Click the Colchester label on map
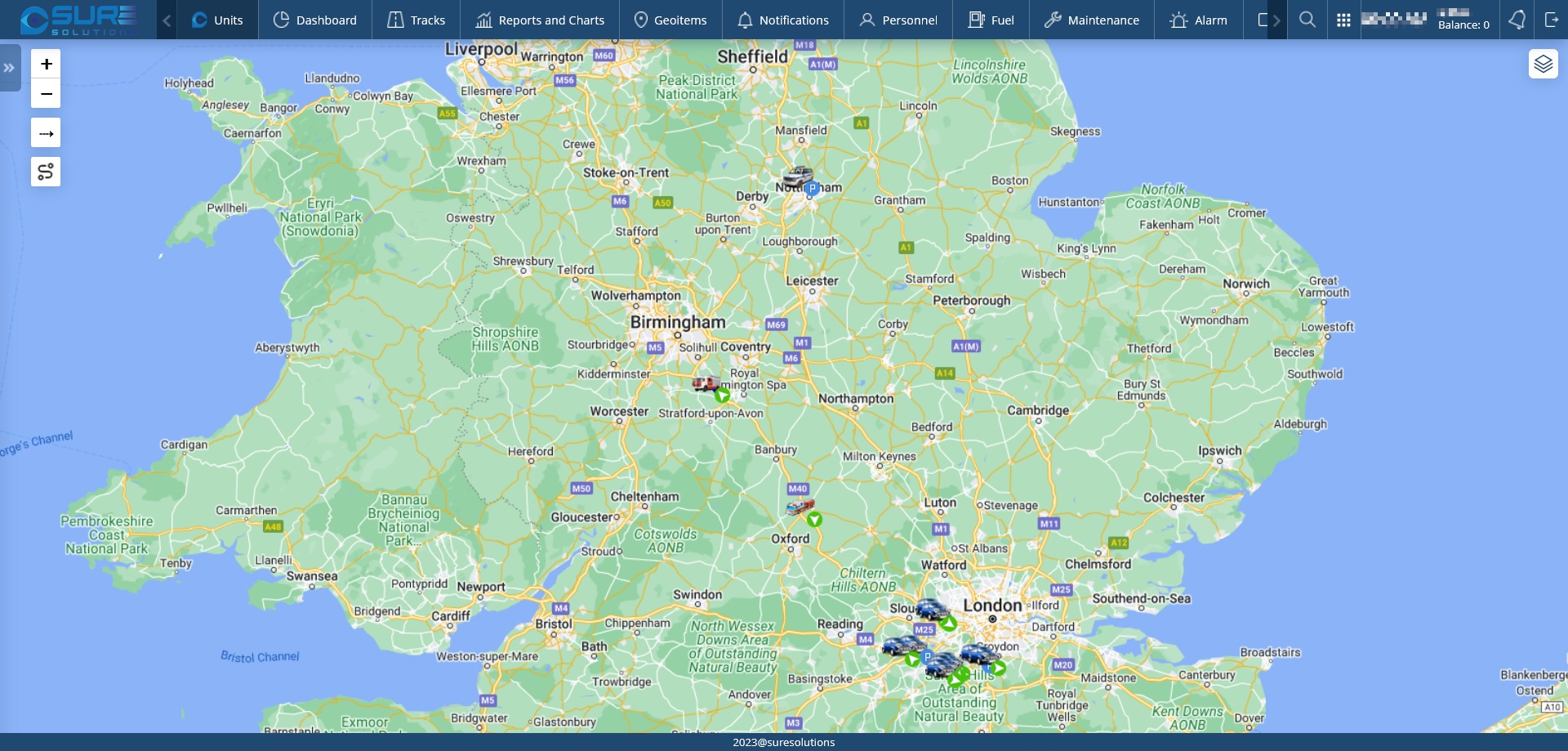 point(1174,497)
